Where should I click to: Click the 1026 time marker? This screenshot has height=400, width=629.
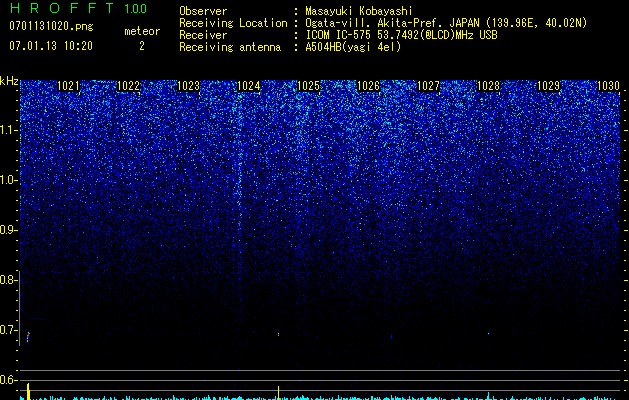(x=368, y=86)
